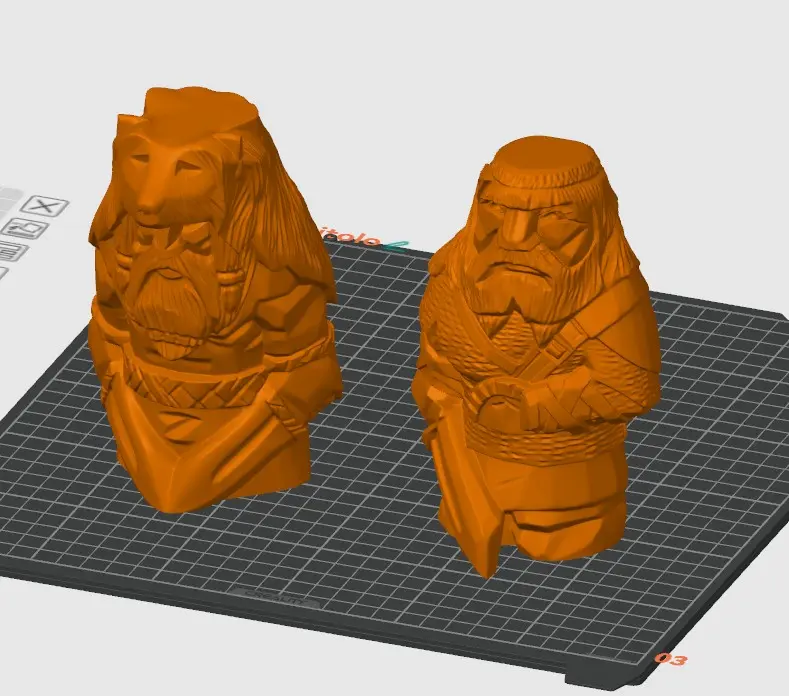
Task: Click the green edit plate name icon
Action: pyautogui.click(x=396, y=246)
